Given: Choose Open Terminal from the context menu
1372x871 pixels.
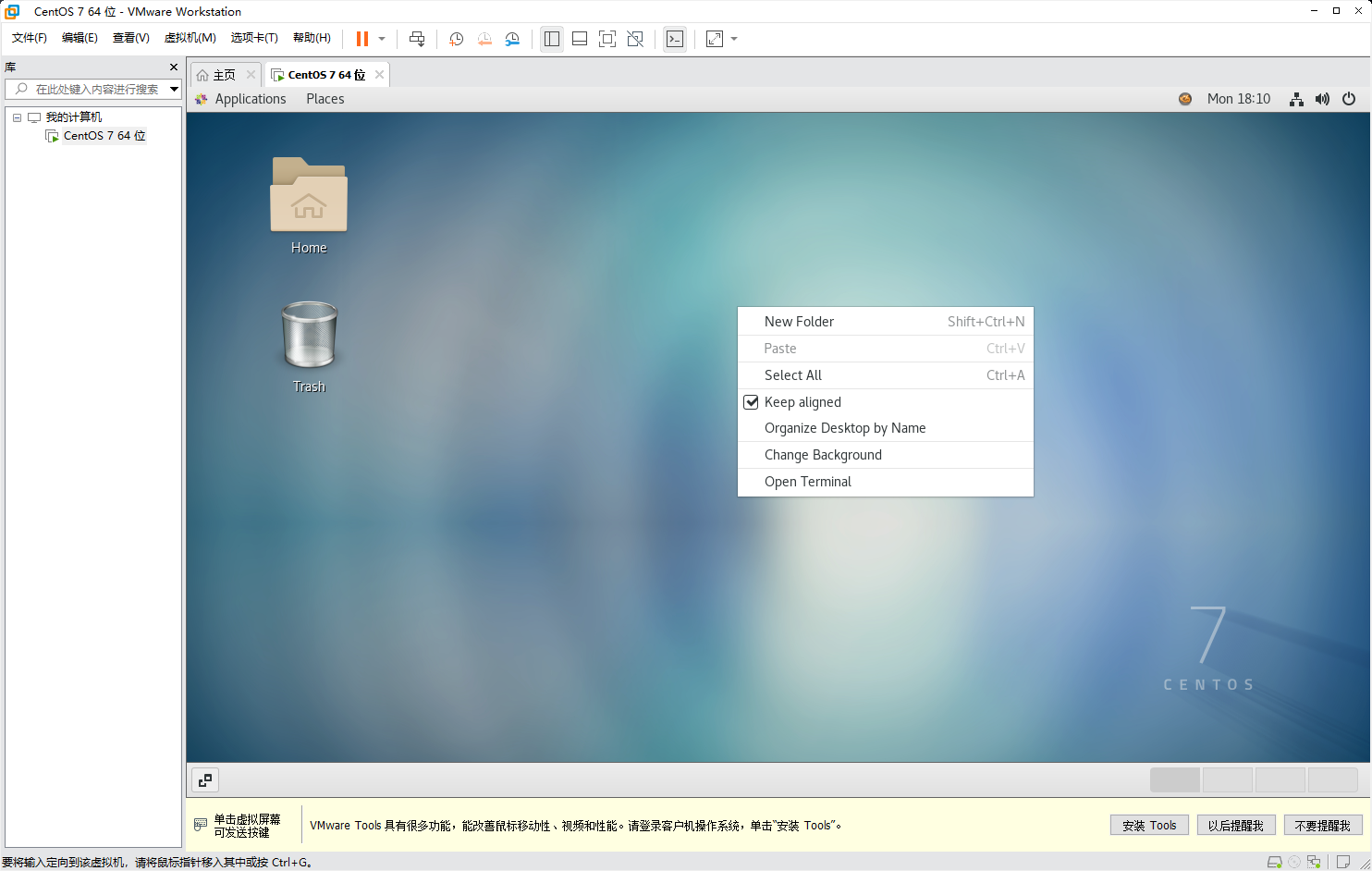Looking at the screenshot, I should click(x=886, y=482).
